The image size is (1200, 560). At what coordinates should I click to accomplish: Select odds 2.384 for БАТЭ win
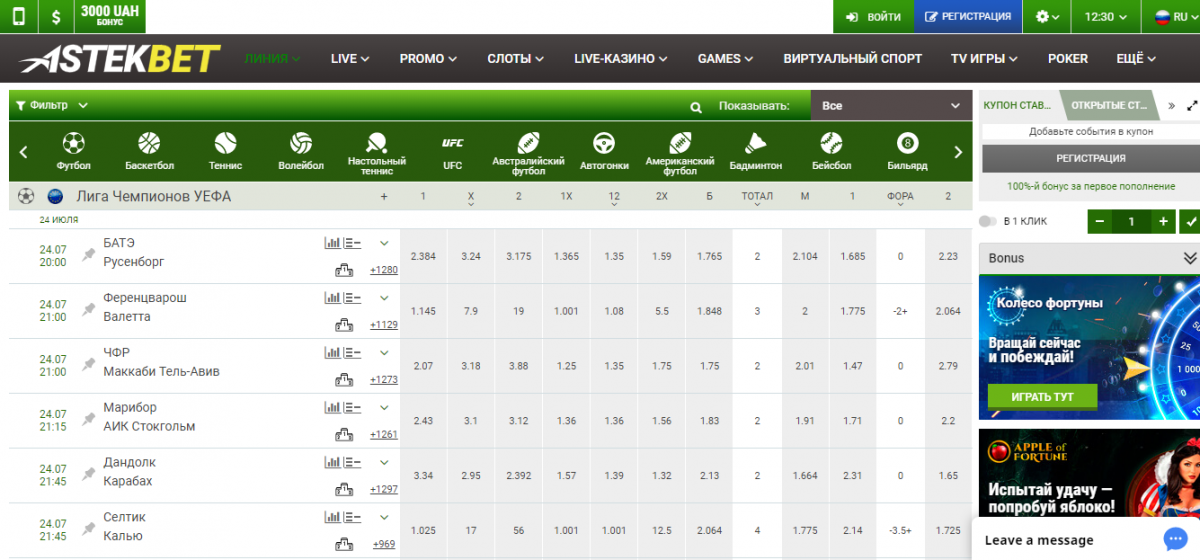pyautogui.click(x=423, y=256)
